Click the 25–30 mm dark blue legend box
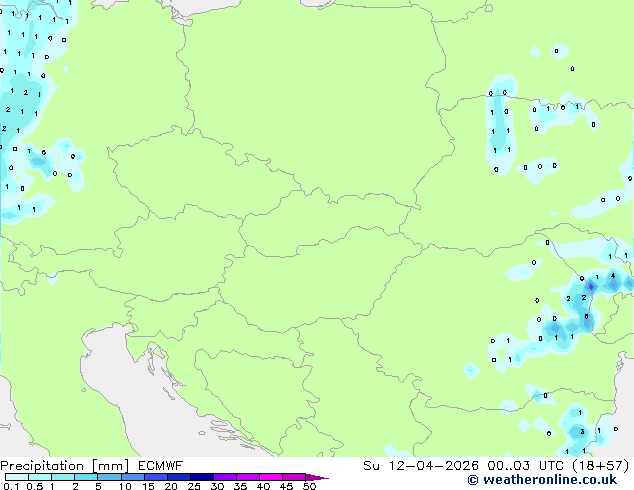 coord(201,477)
